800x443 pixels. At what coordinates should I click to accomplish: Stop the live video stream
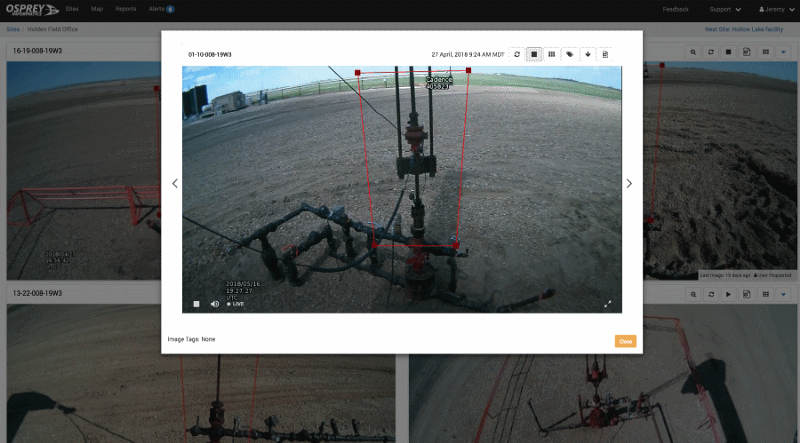tap(197, 304)
